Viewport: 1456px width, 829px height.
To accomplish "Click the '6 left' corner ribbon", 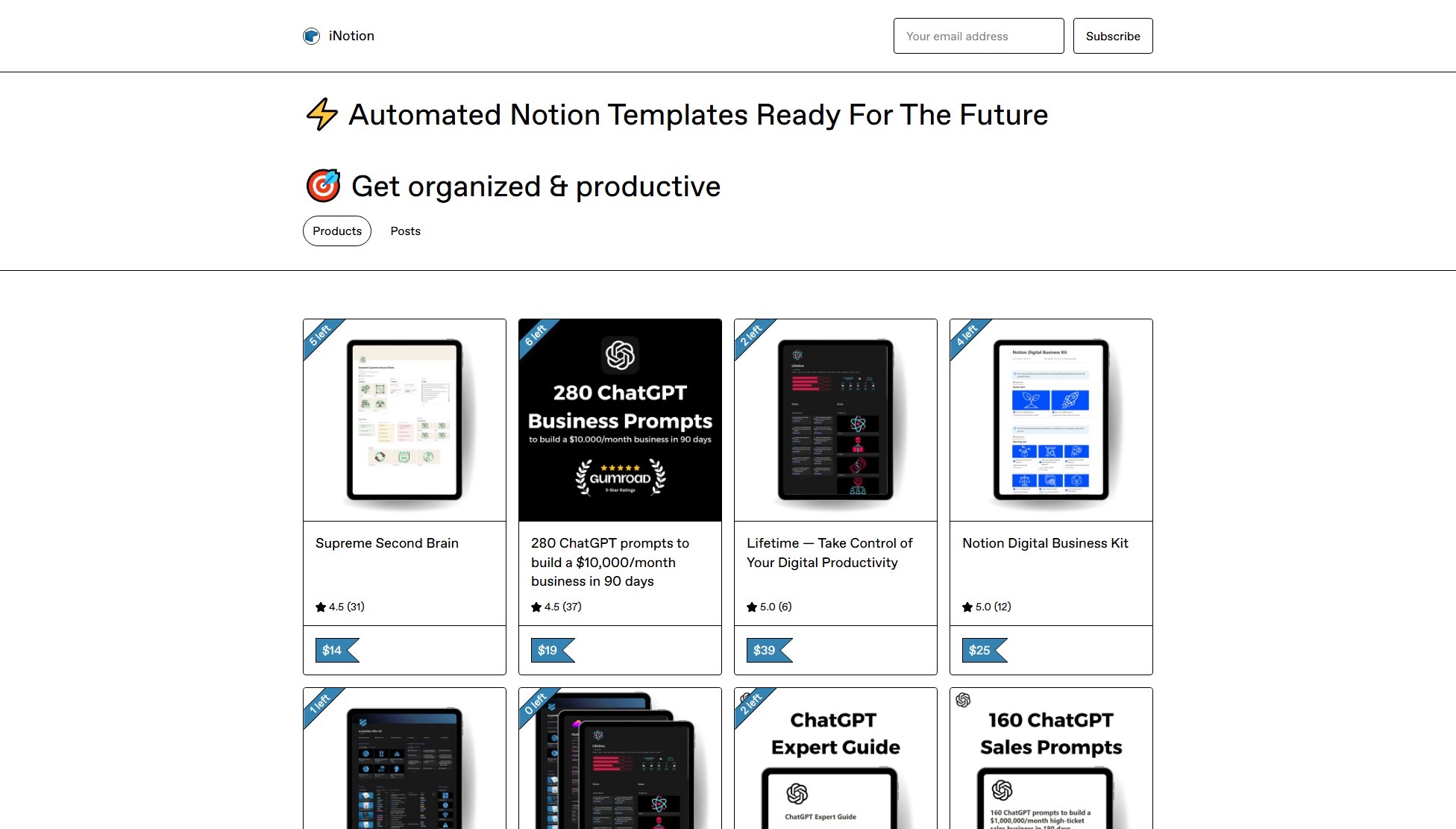I will tap(536, 336).
